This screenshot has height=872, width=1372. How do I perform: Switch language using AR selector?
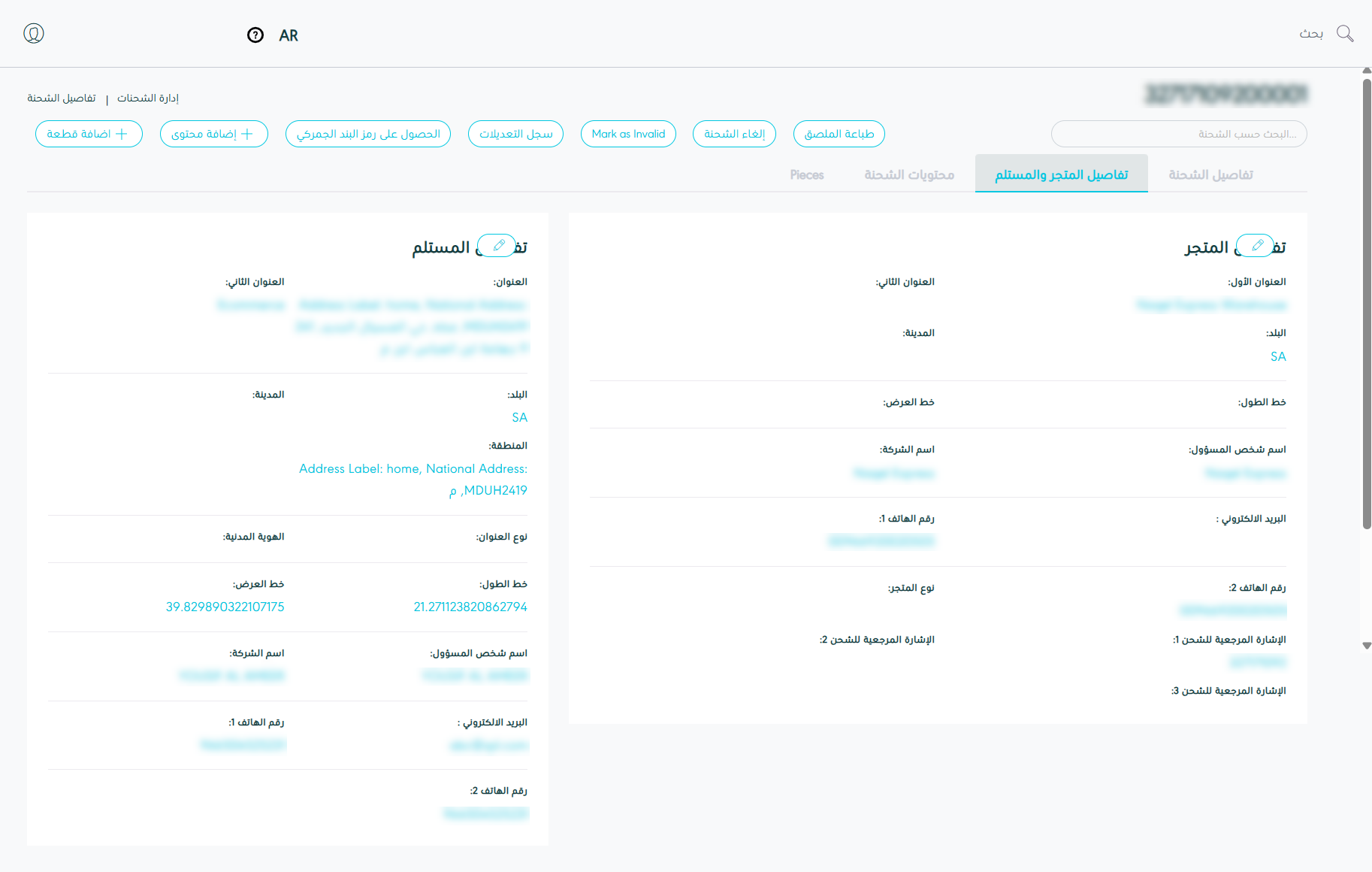click(289, 35)
